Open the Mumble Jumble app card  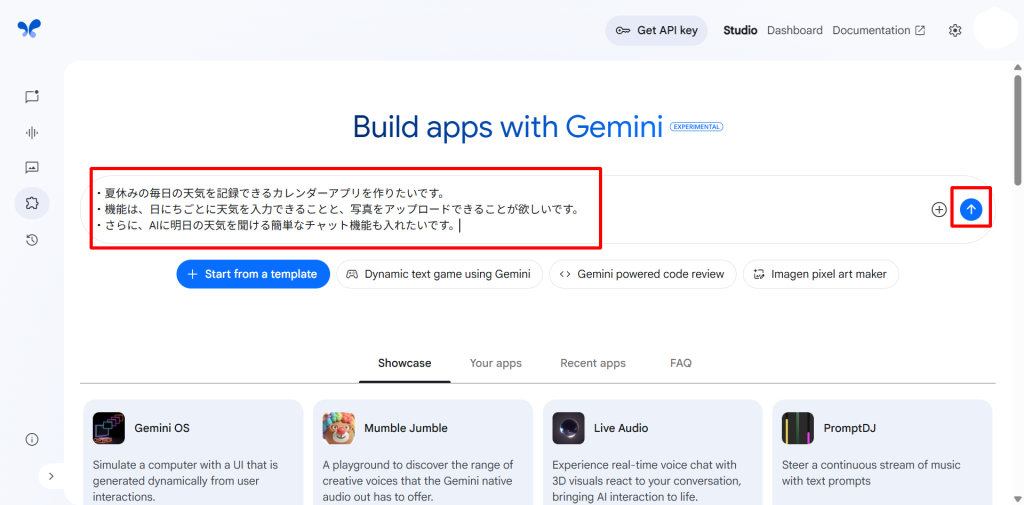pos(423,452)
